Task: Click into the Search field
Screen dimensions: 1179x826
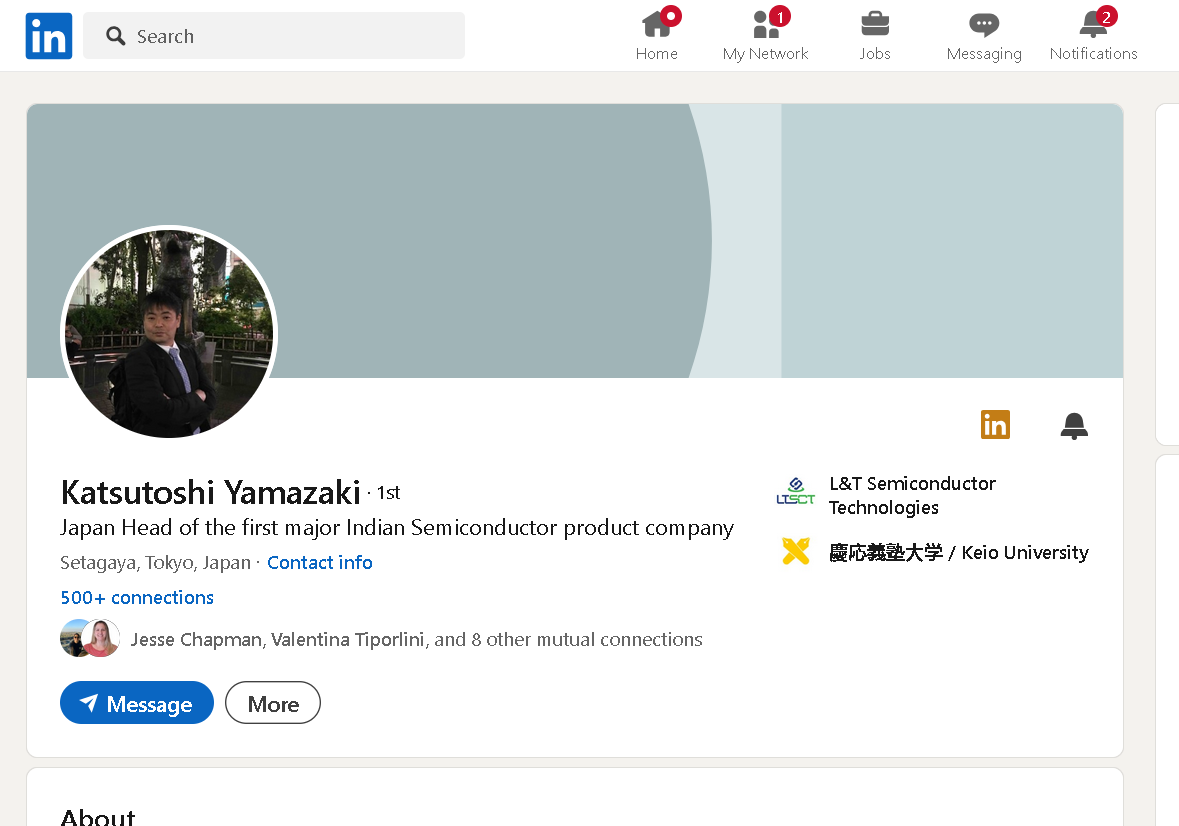Action: click(274, 35)
